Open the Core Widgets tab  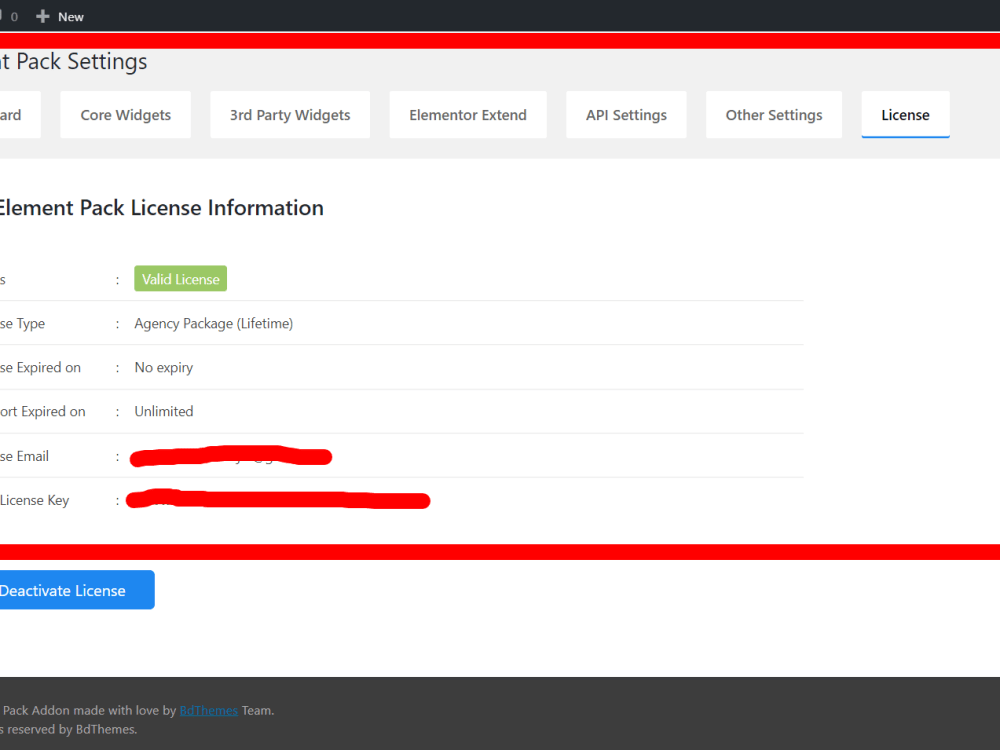click(125, 114)
